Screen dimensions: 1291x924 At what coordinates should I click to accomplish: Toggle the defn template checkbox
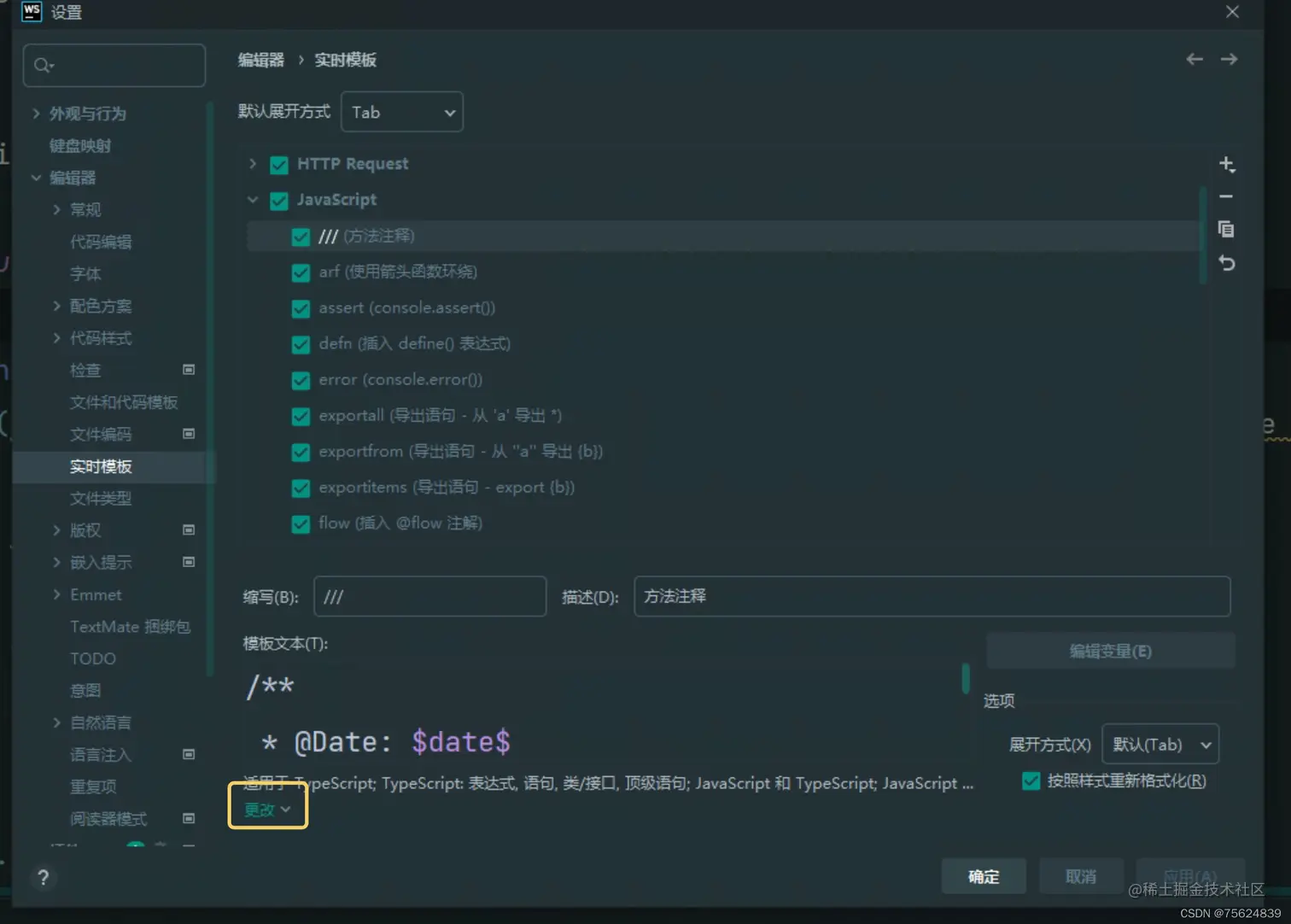click(301, 344)
